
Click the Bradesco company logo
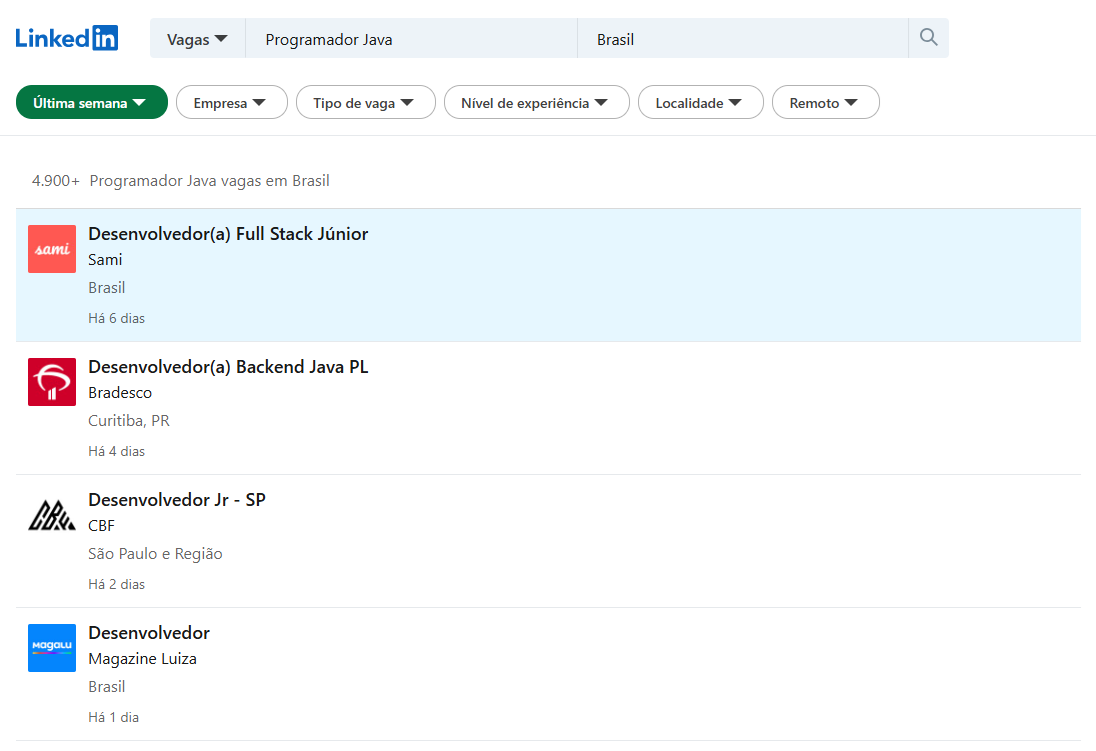[x=52, y=382]
